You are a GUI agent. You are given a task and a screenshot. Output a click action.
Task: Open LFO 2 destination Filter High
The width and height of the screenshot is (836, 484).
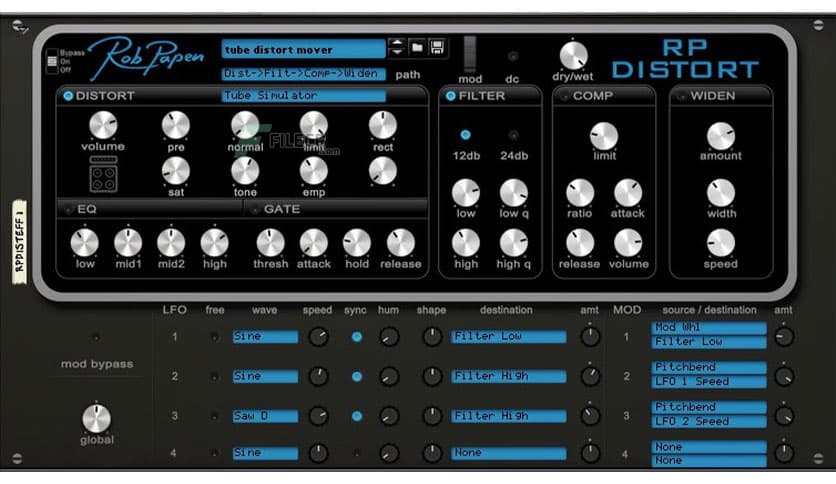coord(508,376)
